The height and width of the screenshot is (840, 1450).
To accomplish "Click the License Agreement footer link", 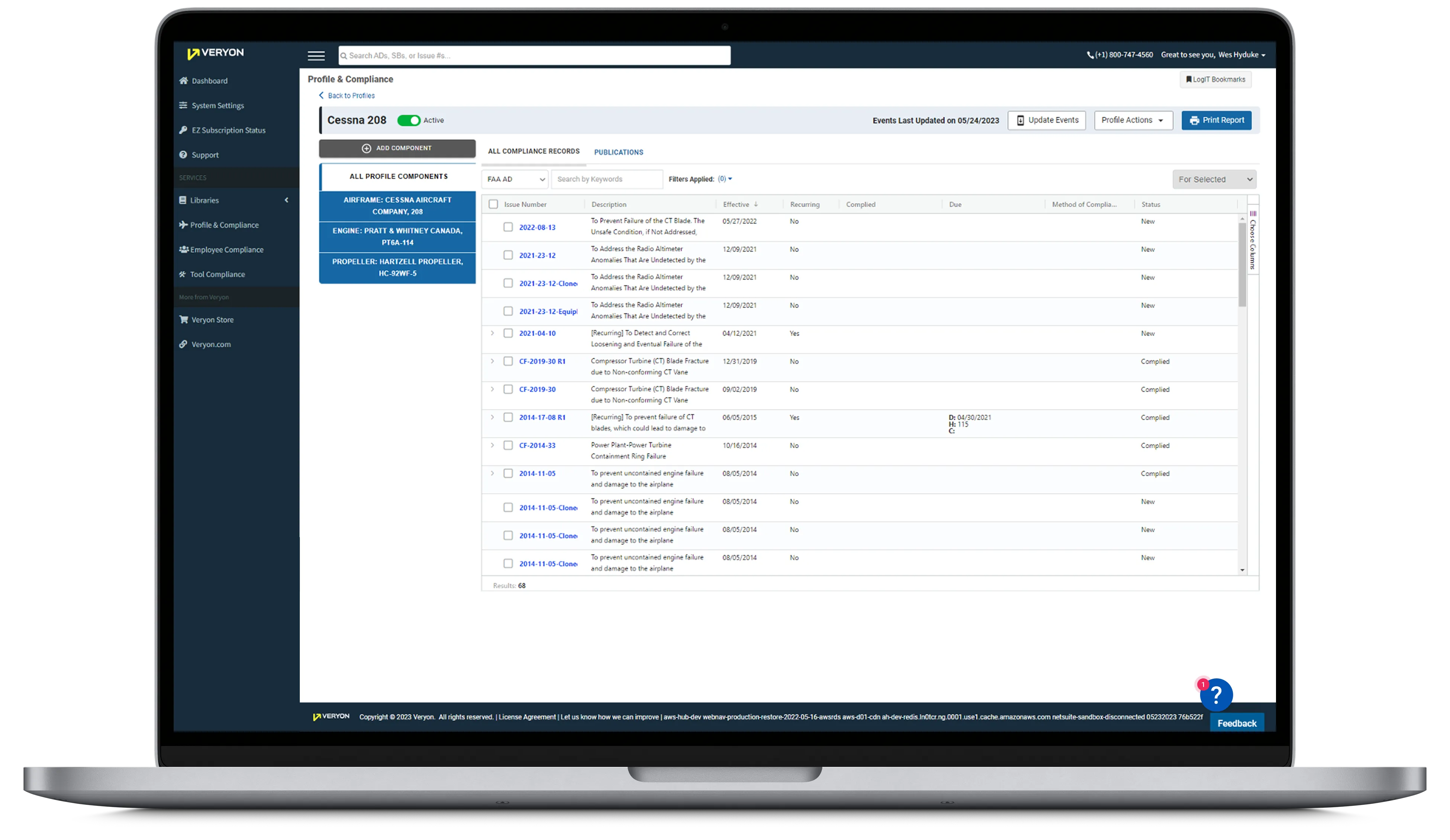I will 527,717.
